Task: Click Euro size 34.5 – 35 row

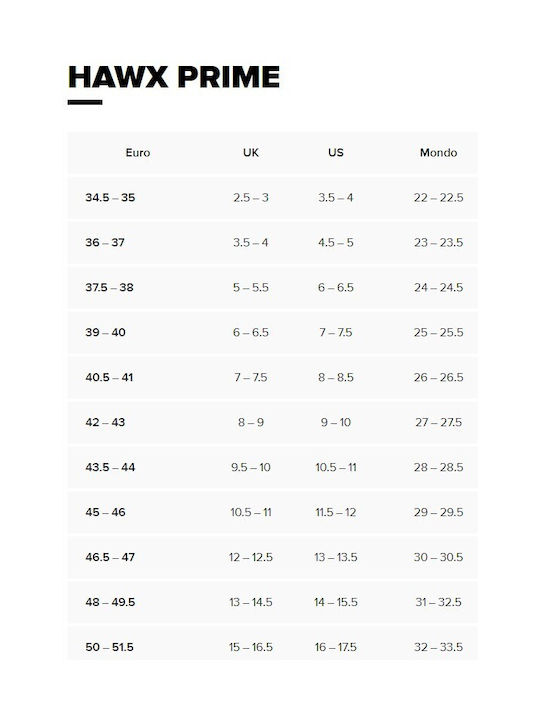Action: pyautogui.click(x=273, y=198)
